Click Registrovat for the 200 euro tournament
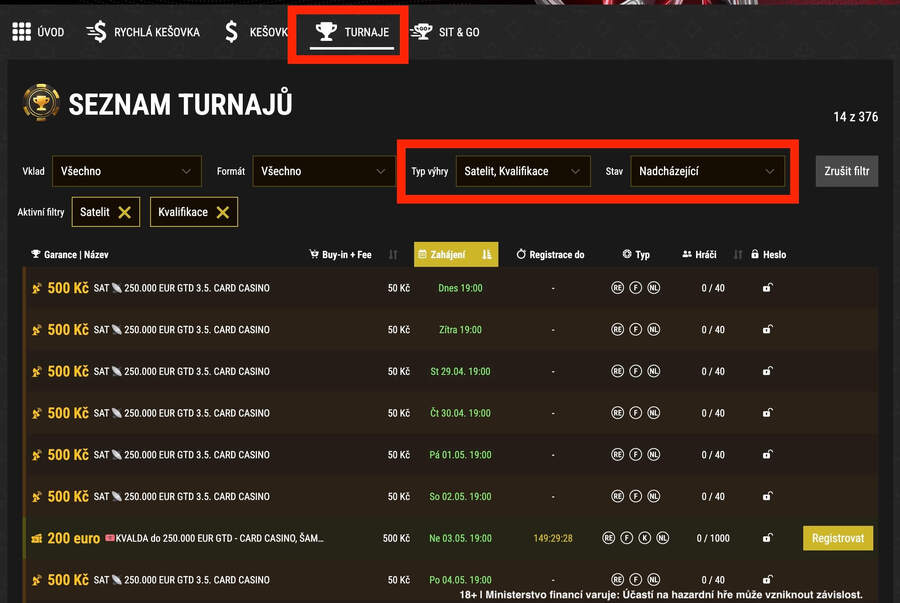The image size is (900, 603). 837,538
